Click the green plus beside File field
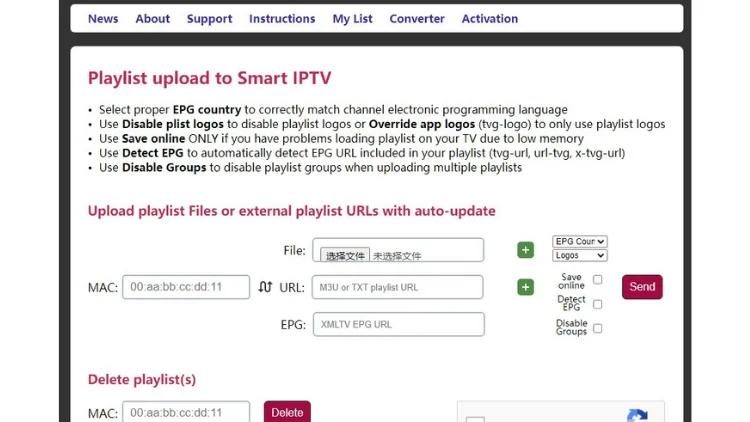The image size is (750, 422). (x=526, y=250)
